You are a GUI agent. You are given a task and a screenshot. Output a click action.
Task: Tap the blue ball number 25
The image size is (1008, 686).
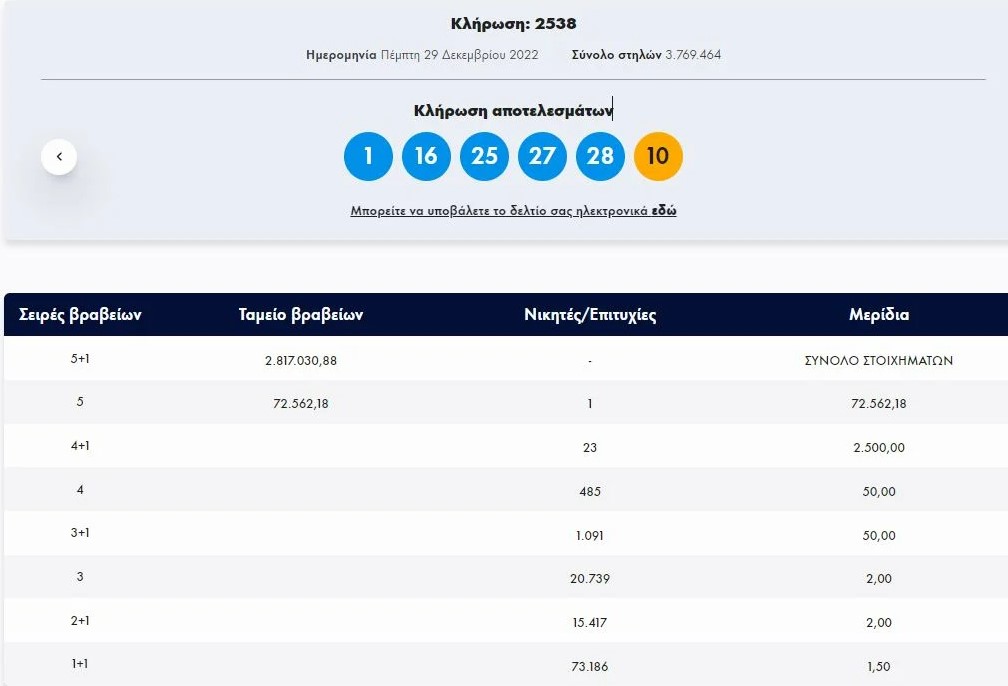point(484,157)
